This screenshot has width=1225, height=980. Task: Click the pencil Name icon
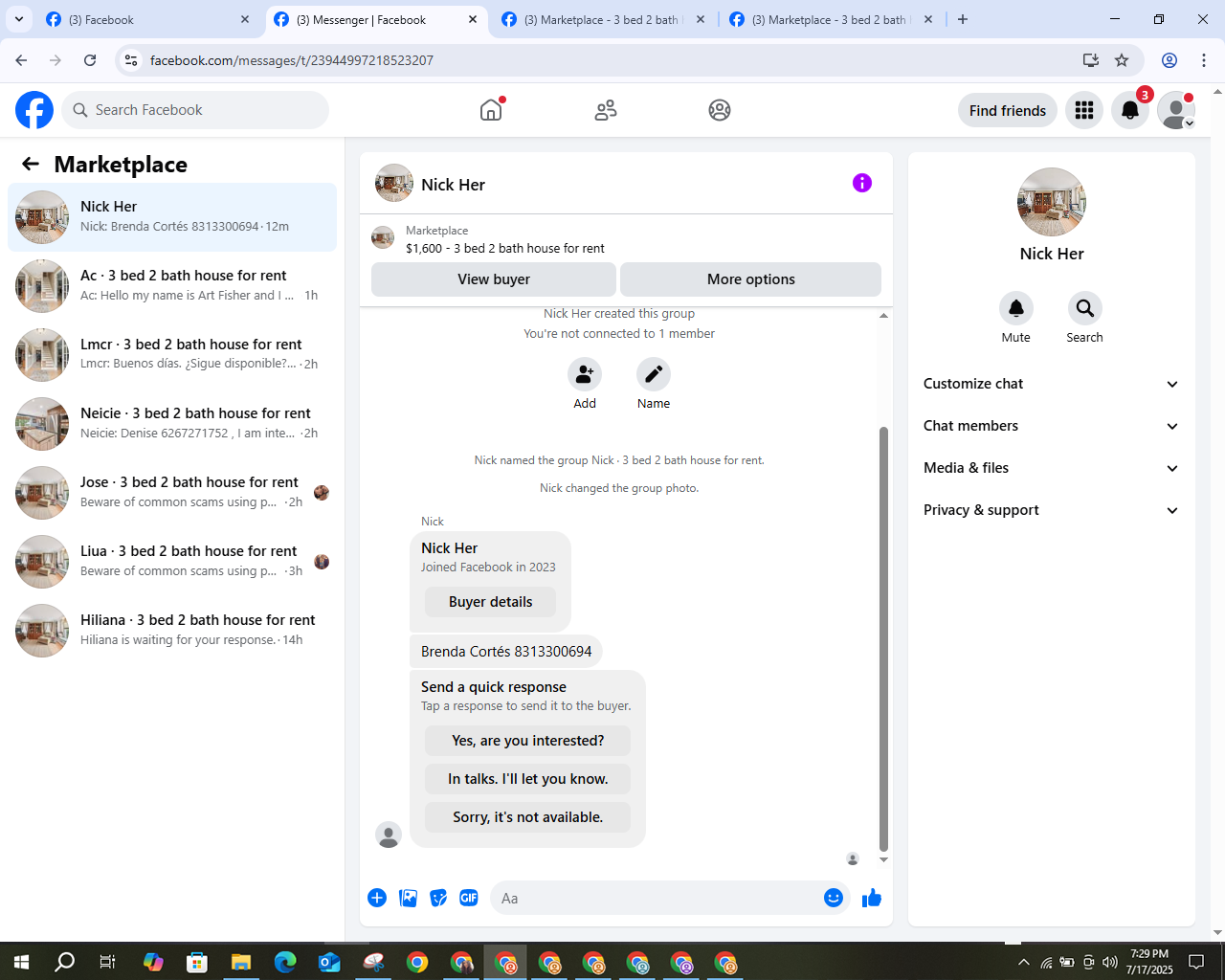654,374
